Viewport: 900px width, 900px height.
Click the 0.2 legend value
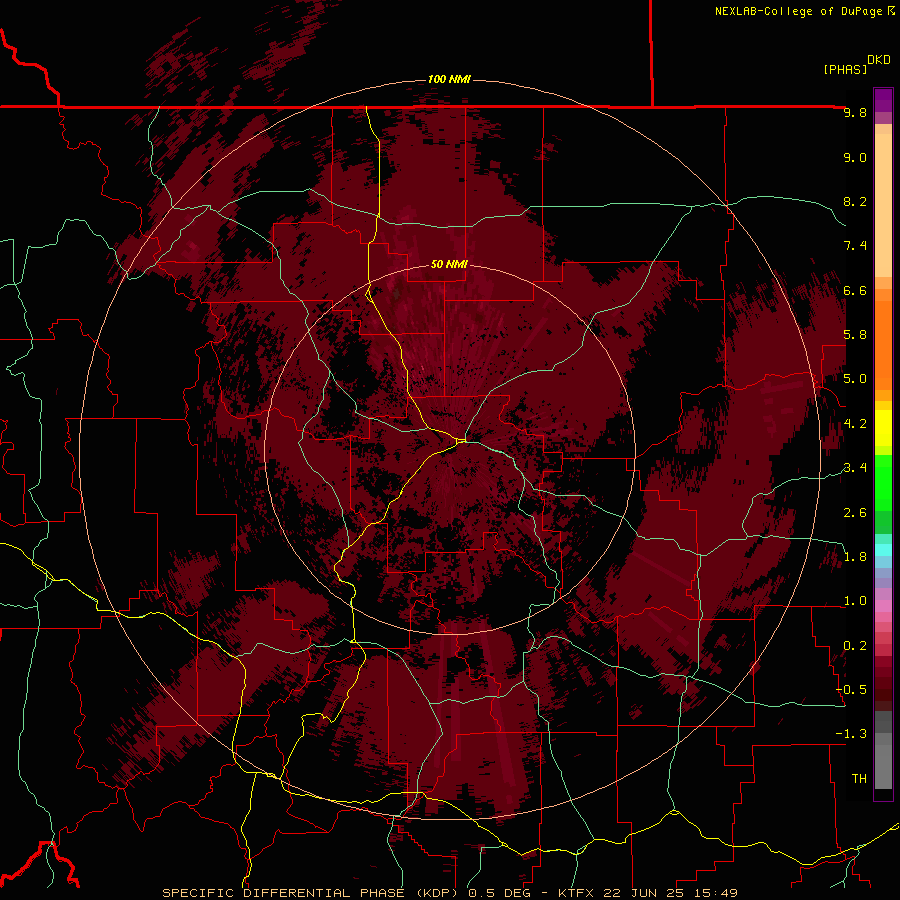point(855,645)
